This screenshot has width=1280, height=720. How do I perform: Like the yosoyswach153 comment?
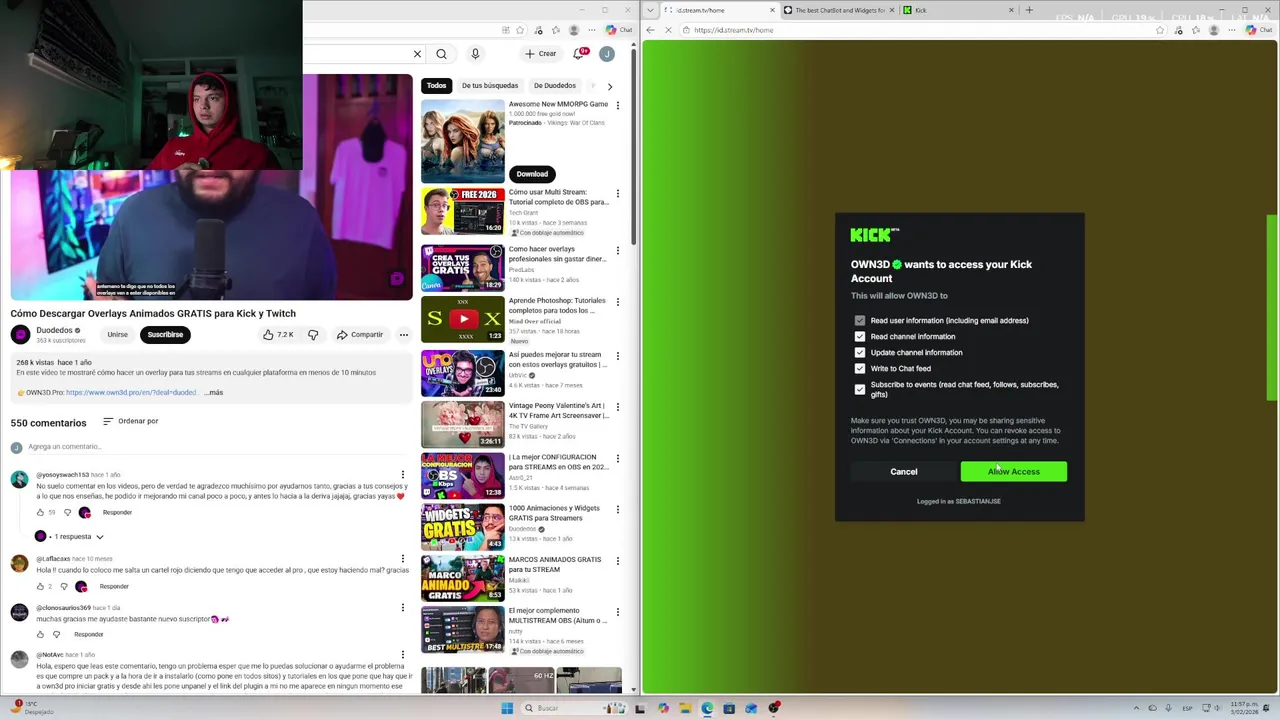pyautogui.click(x=41, y=512)
